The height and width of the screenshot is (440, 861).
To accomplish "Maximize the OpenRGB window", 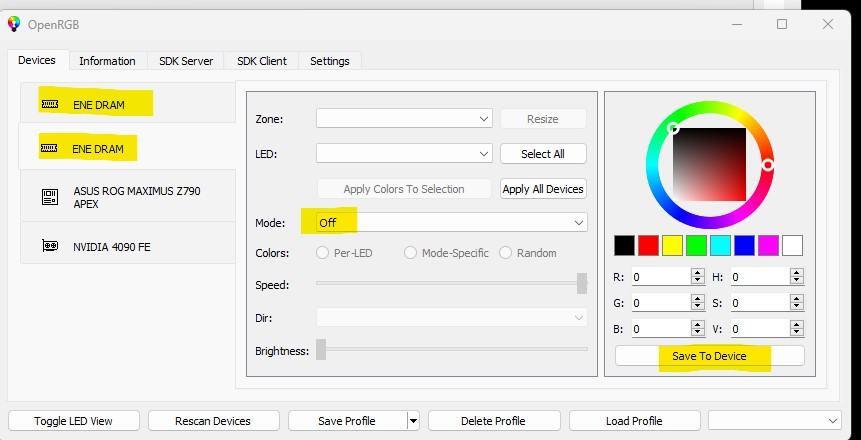I will coord(782,24).
